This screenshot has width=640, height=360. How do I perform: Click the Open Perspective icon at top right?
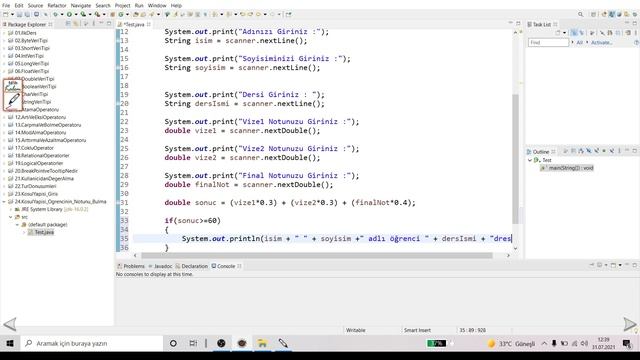[x=593, y=14]
